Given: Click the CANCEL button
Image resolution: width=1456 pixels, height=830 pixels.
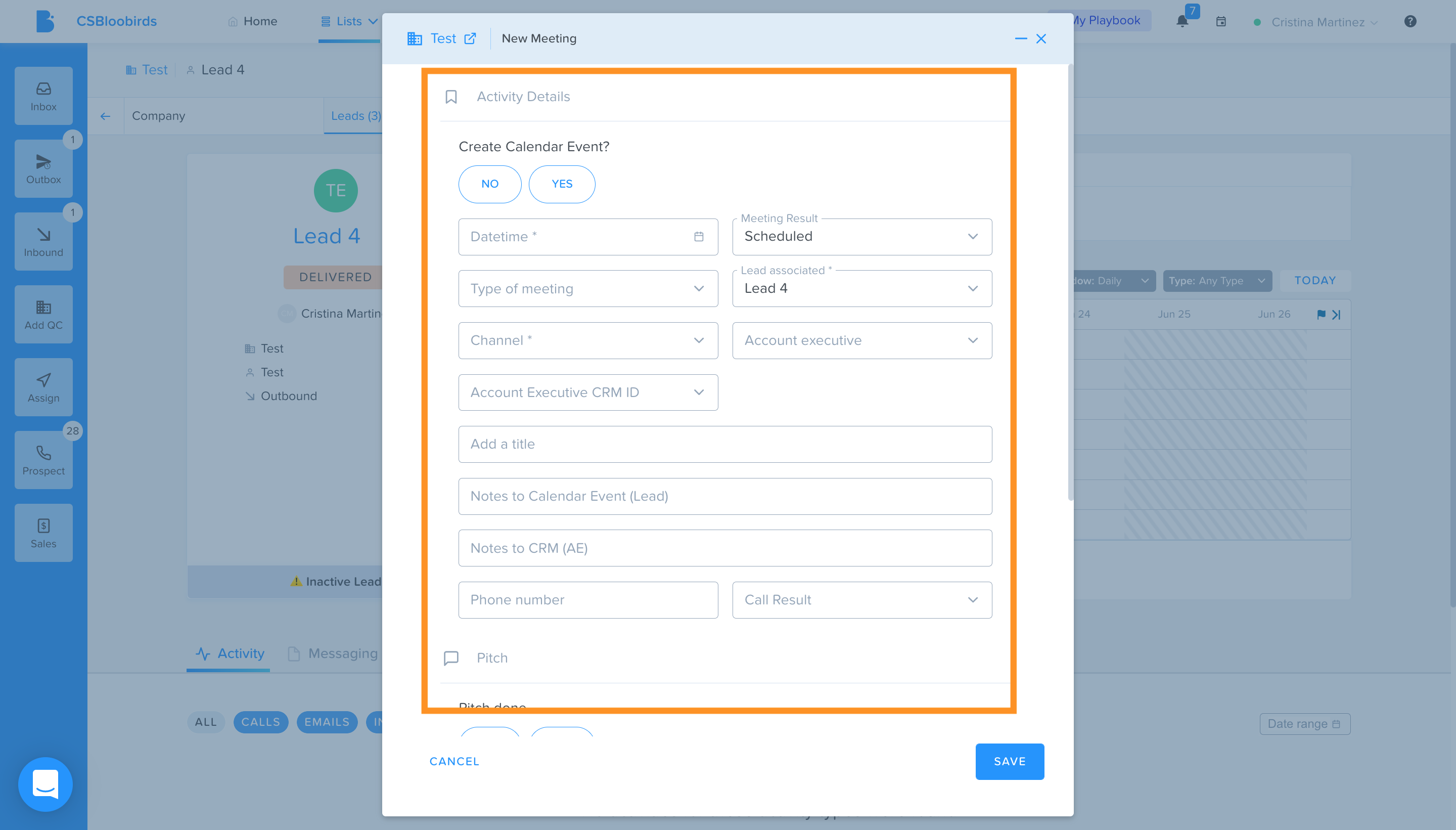Looking at the screenshot, I should (454, 762).
